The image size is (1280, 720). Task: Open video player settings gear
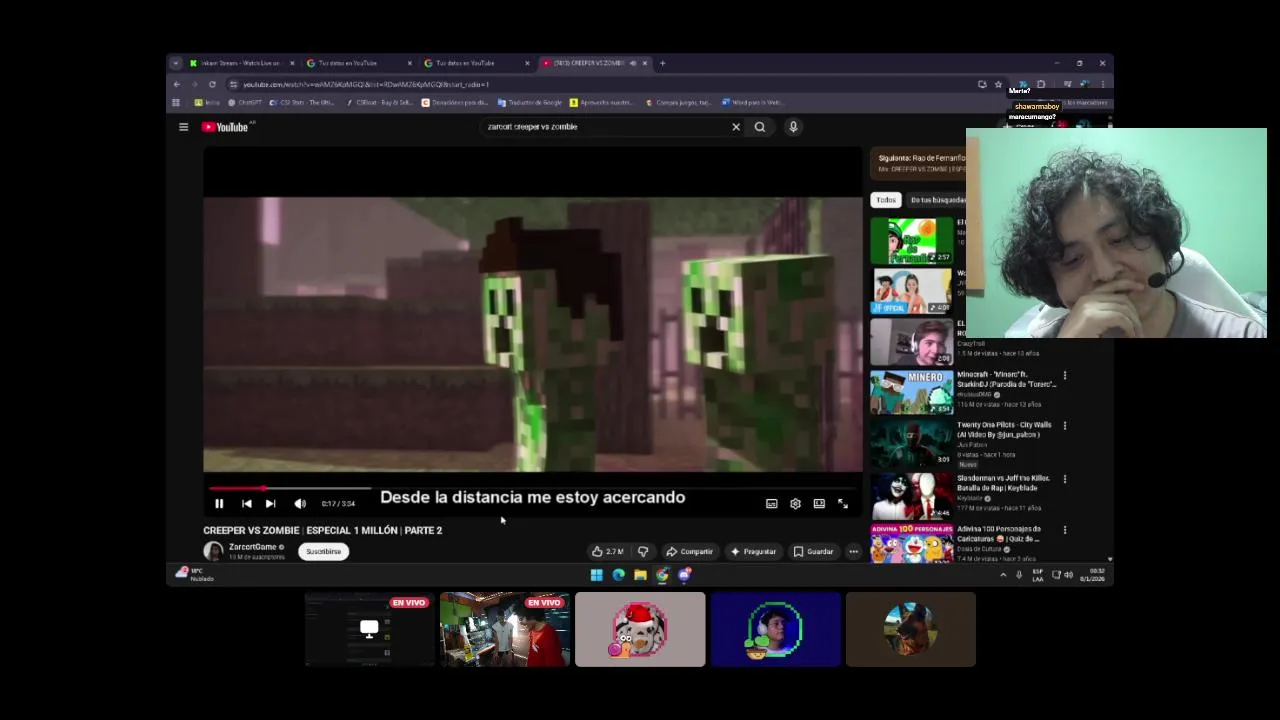coord(795,504)
